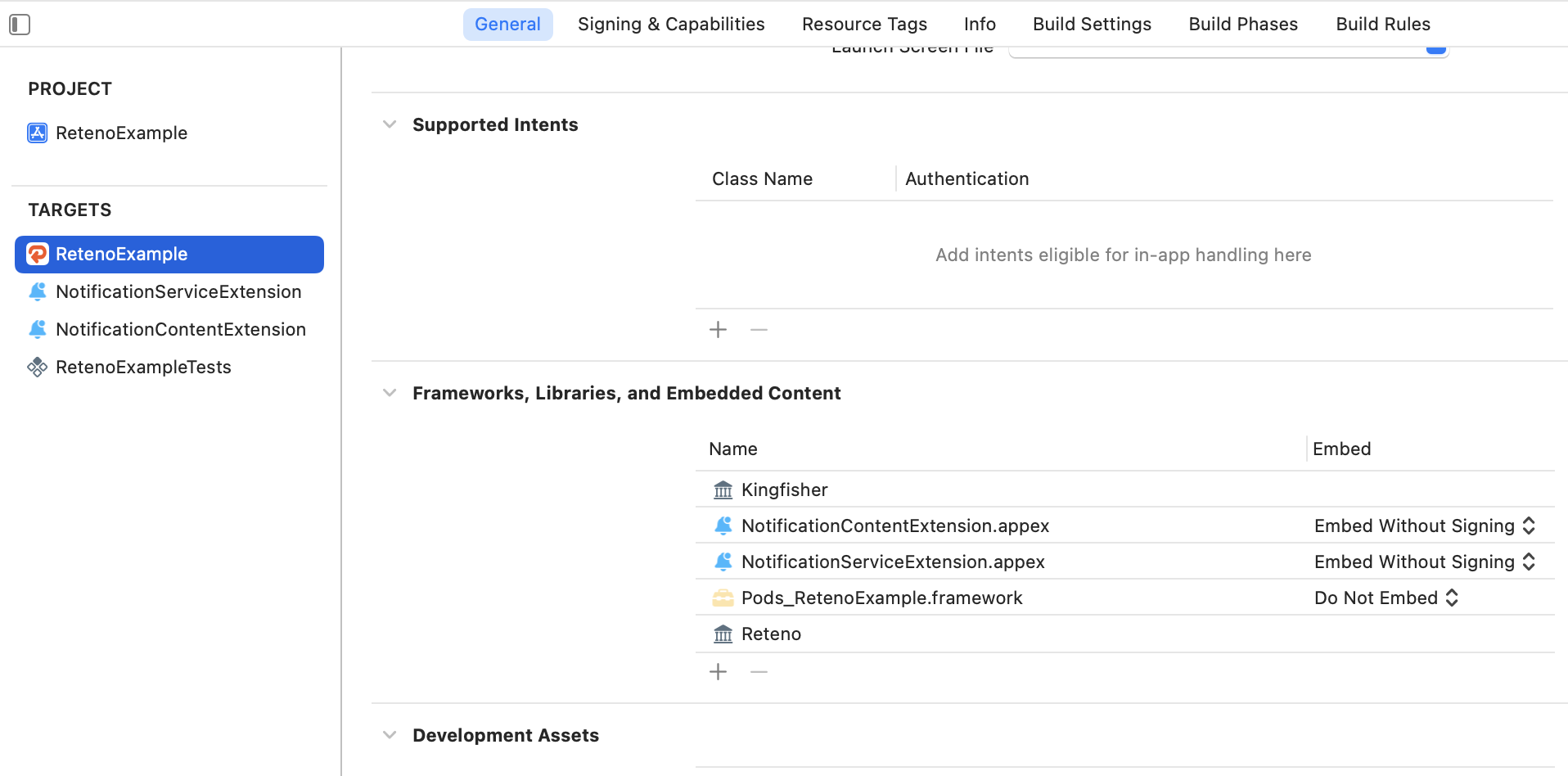Select the RetenoExample target
Screen dimensions: 1568x776
(169, 254)
